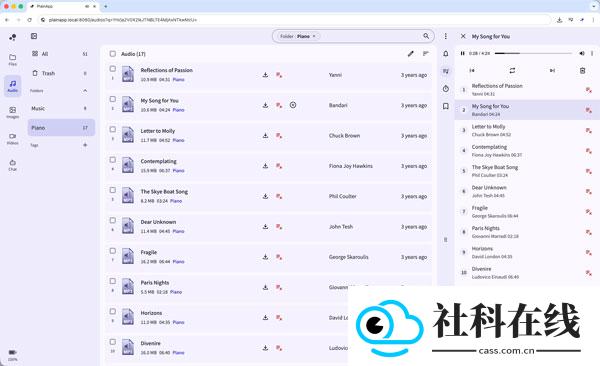
Task: Download Fragile audio file
Action: pyautogui.click(x=265, y=257)
